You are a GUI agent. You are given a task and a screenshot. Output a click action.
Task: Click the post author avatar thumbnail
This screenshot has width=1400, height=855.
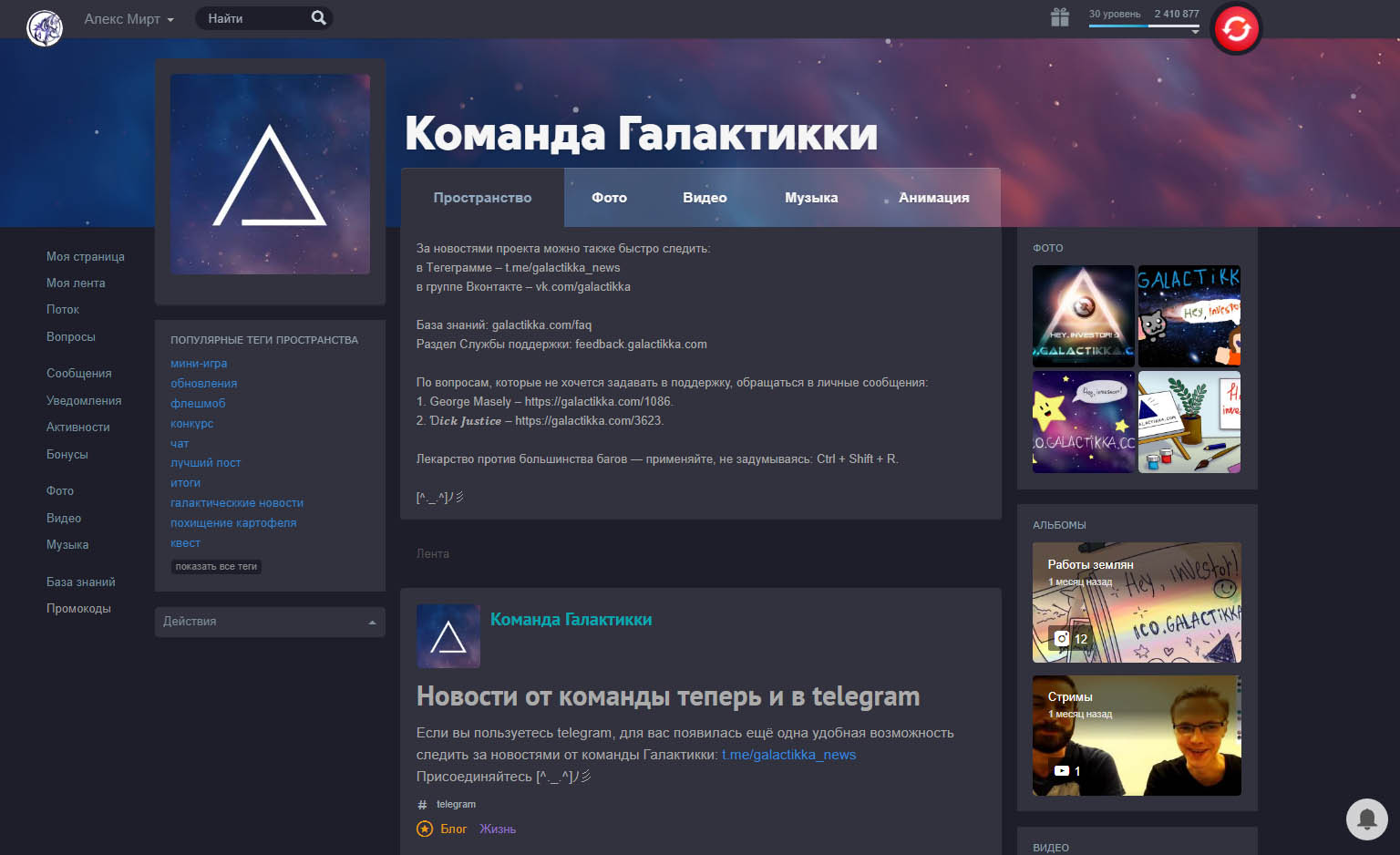pyautogui.click(x=448, y=636)
